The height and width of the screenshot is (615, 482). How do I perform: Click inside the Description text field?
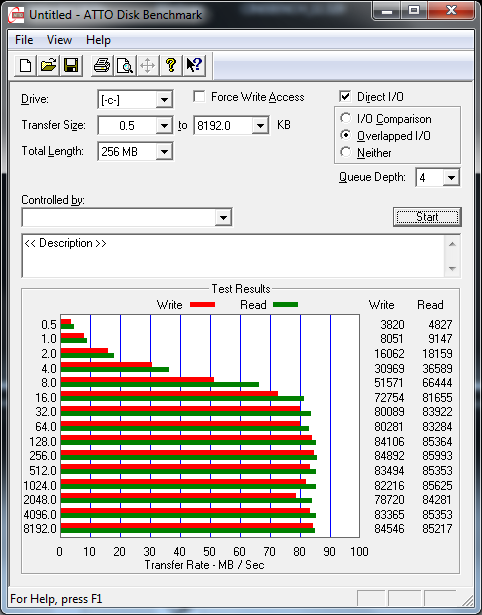[234, 256]
